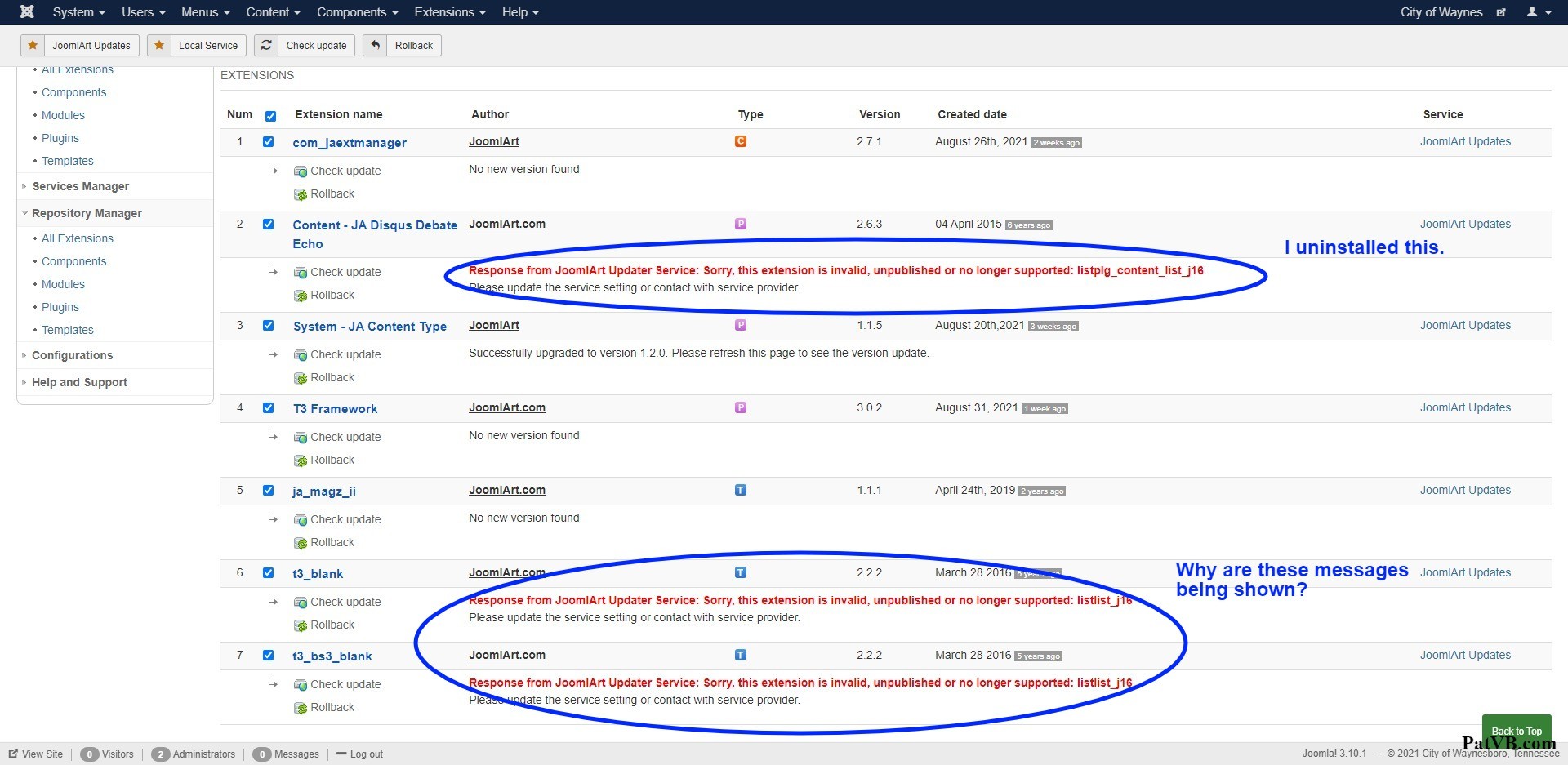Open the System dropdown menu
1568x765 pixels.
(78, 12)
